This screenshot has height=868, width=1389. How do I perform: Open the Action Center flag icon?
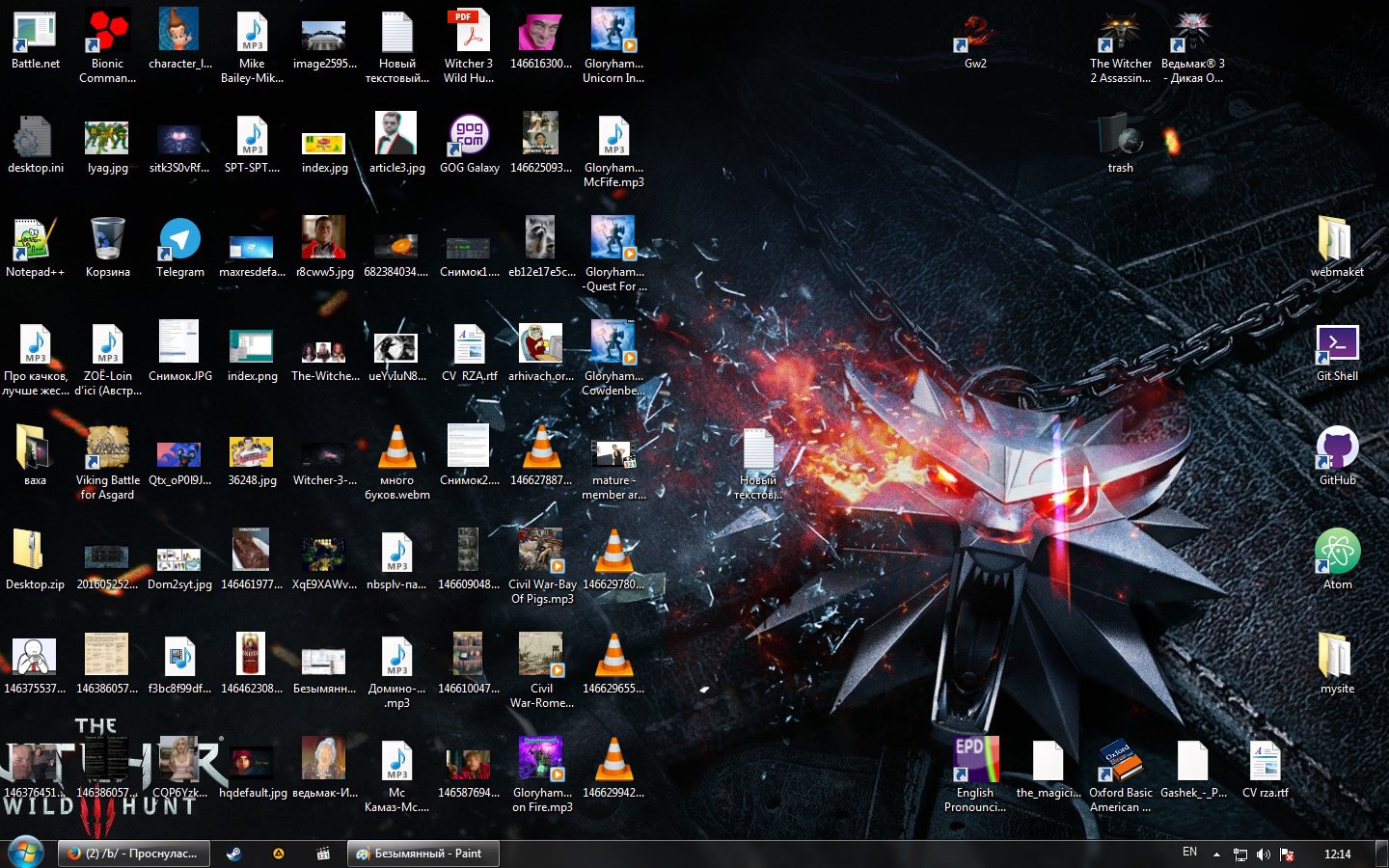(x=1287, y=854)
